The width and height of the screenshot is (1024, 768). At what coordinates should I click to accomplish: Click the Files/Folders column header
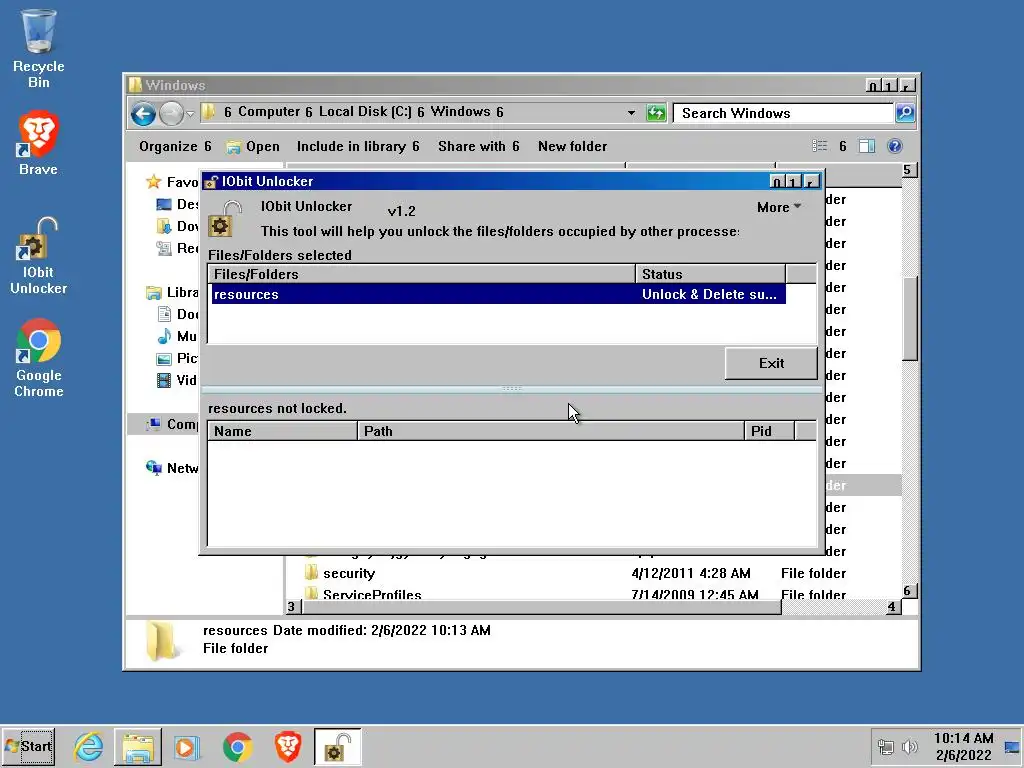point(422,274)
